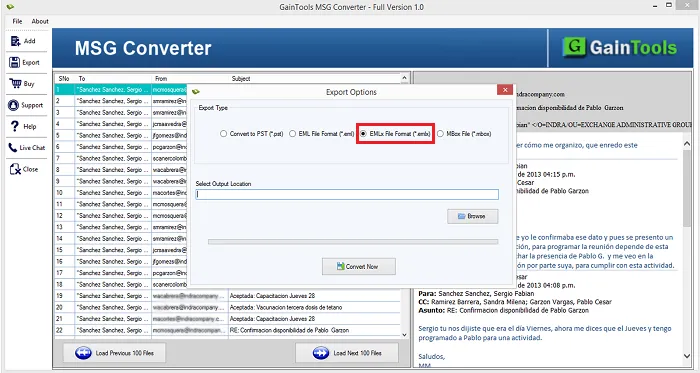The height and width of the screenshot is (373, 700).
Task: Select EMLx File Format radio button
Action: [363, 133]
